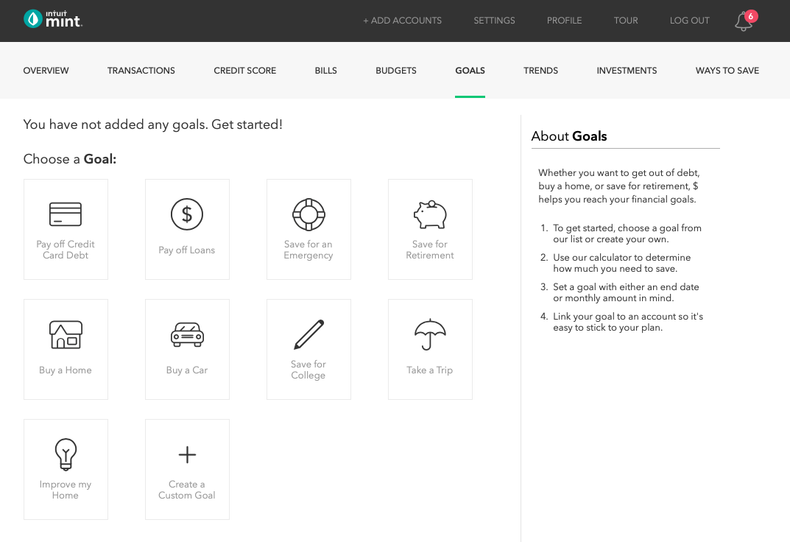Screen dimensions: 790x542
Task: Click the car icon goal
Action: click(x=187, y=335)
